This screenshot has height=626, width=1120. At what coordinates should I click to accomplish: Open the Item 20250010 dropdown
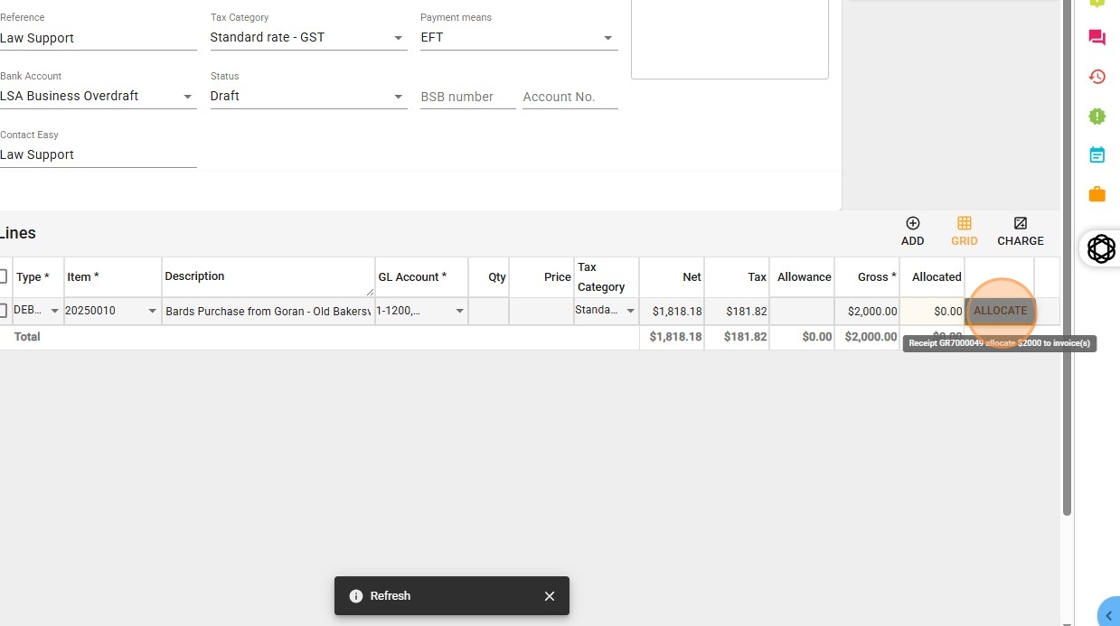(x=111, y=310)
